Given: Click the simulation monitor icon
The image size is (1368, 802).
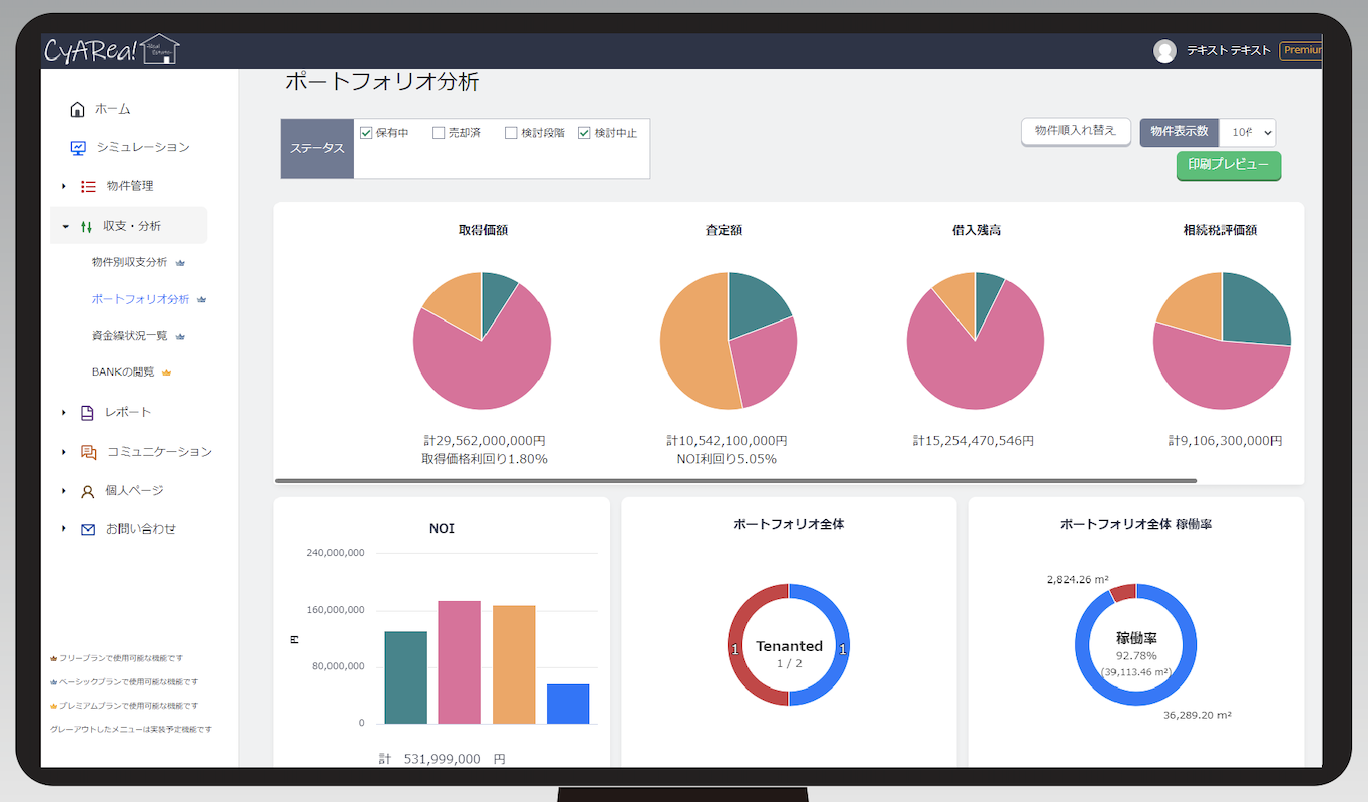Looking at the screenshot, I should coord(78,148).
